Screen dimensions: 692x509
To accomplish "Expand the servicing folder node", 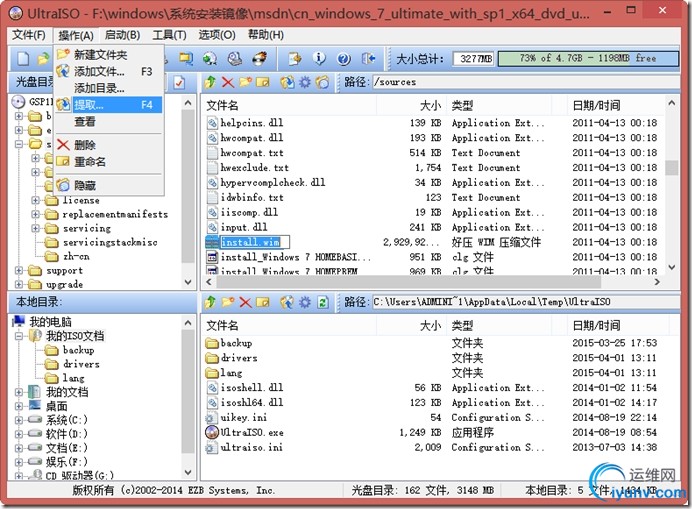I will coord(35,229).
